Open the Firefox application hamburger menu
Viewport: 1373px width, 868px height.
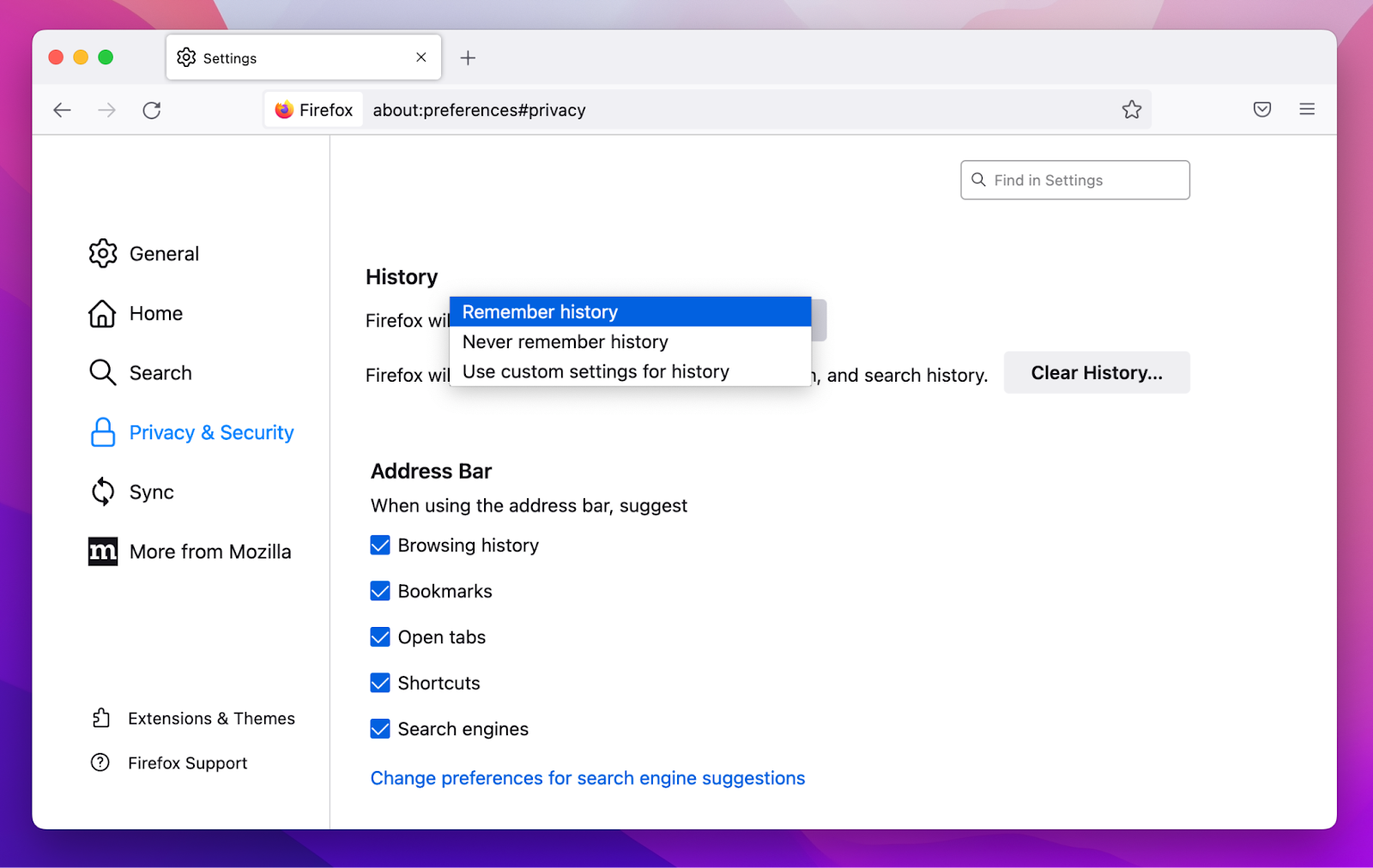(x=1306, y=109)
